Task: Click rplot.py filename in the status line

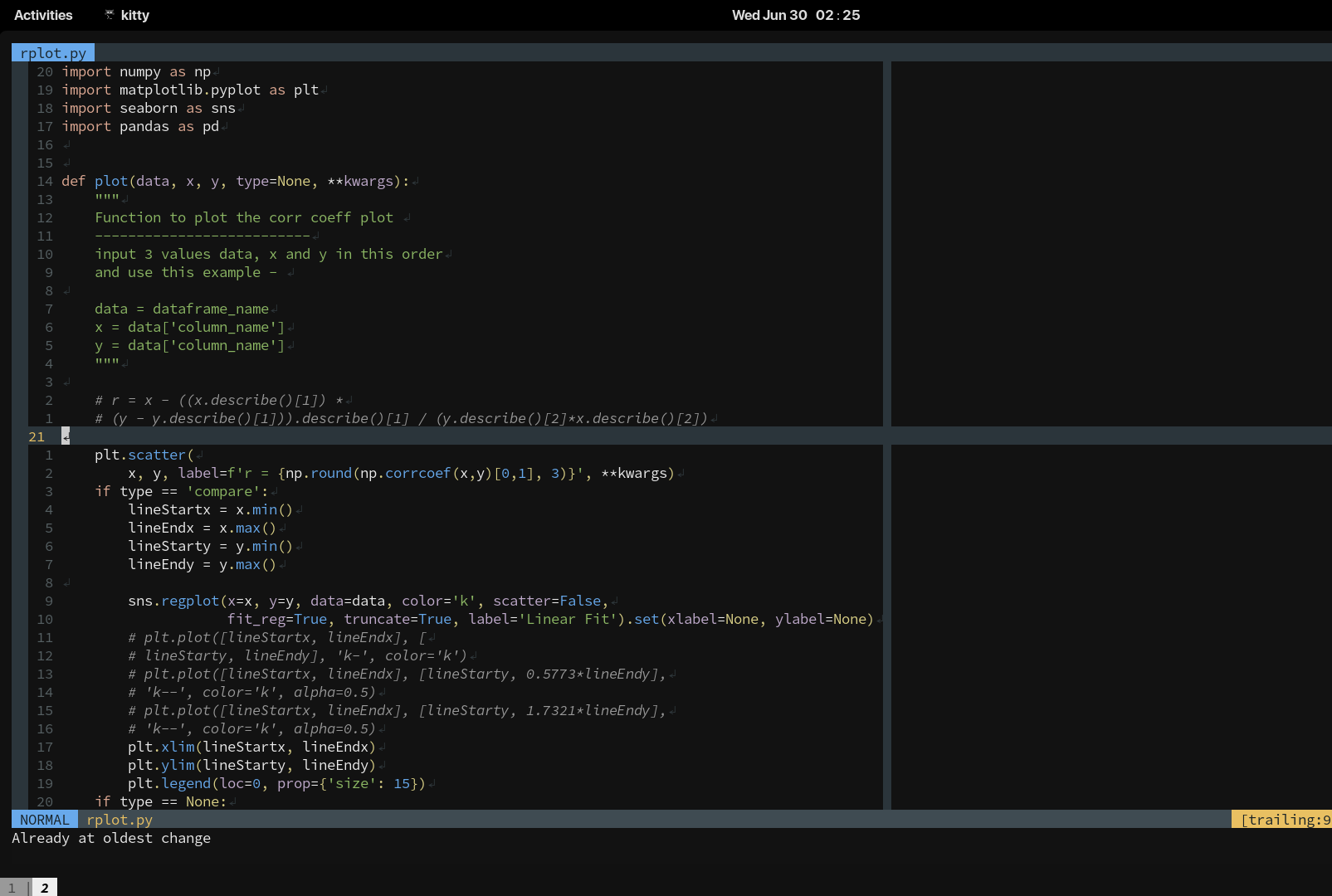Action: point(120,820)
